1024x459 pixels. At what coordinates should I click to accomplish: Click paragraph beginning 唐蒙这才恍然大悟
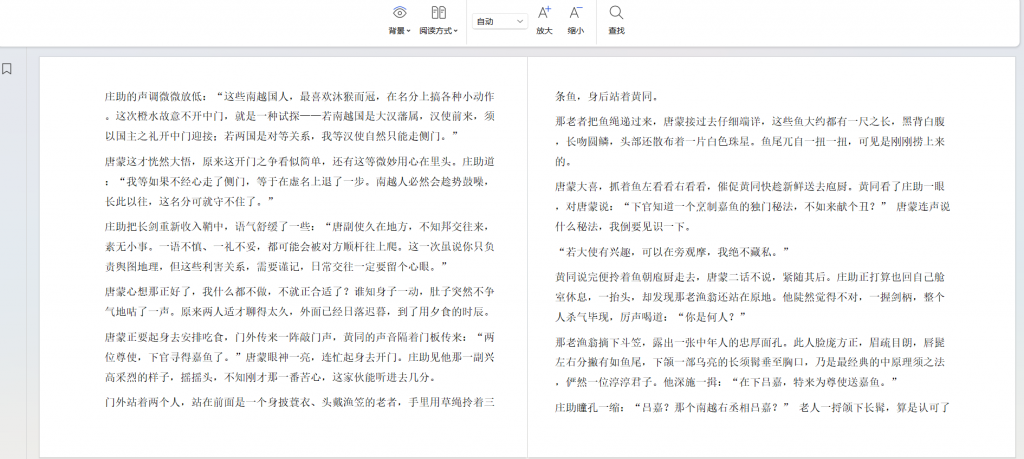300,180
